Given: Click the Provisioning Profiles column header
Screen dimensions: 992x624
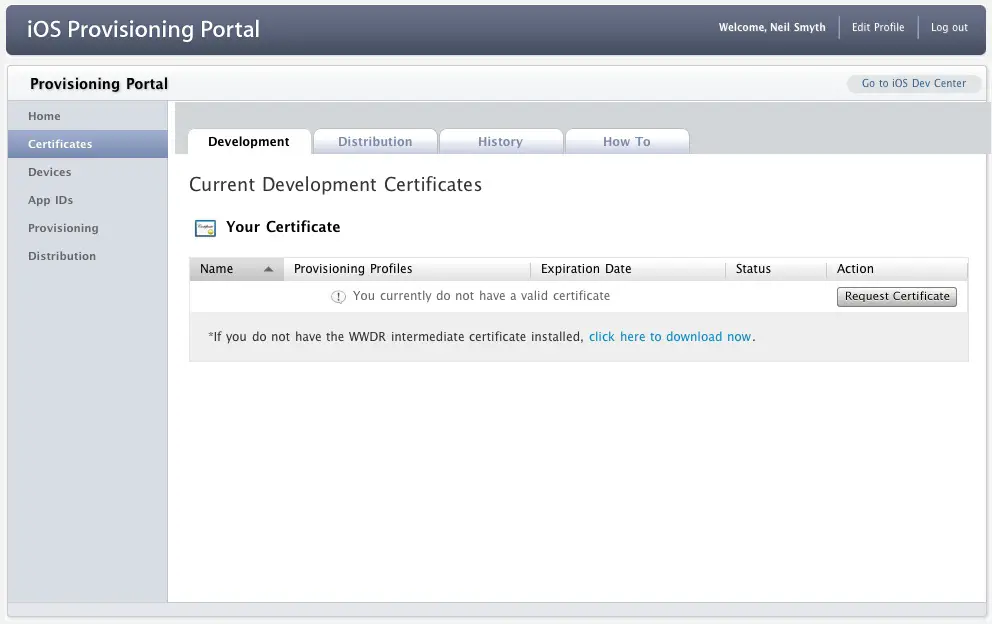Looking at the screenshot, I should pos(353,269).
